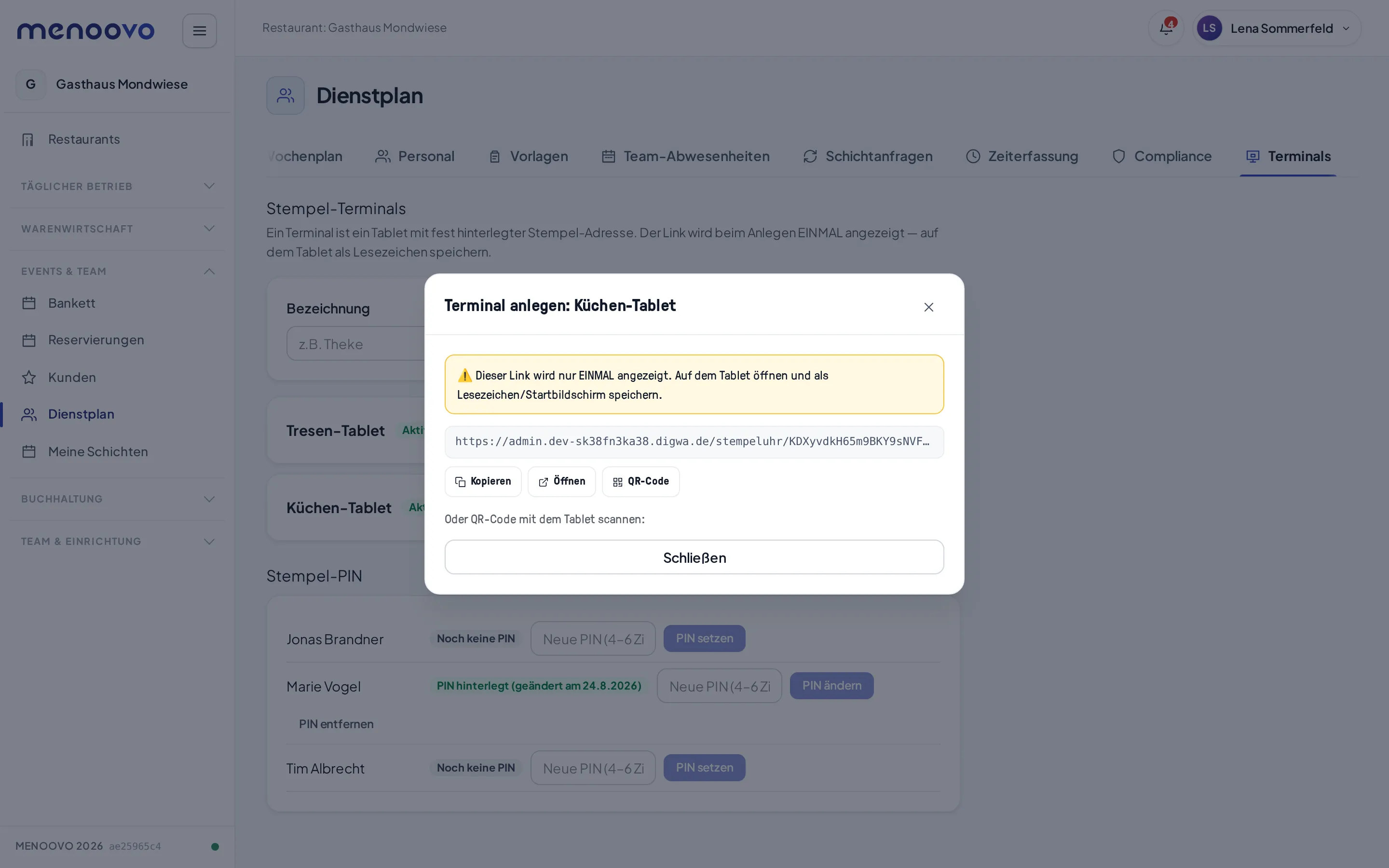Open Restaurants in the sidebar
The width and height of the screenshot is (1389, 868).
tap(117, 139)
